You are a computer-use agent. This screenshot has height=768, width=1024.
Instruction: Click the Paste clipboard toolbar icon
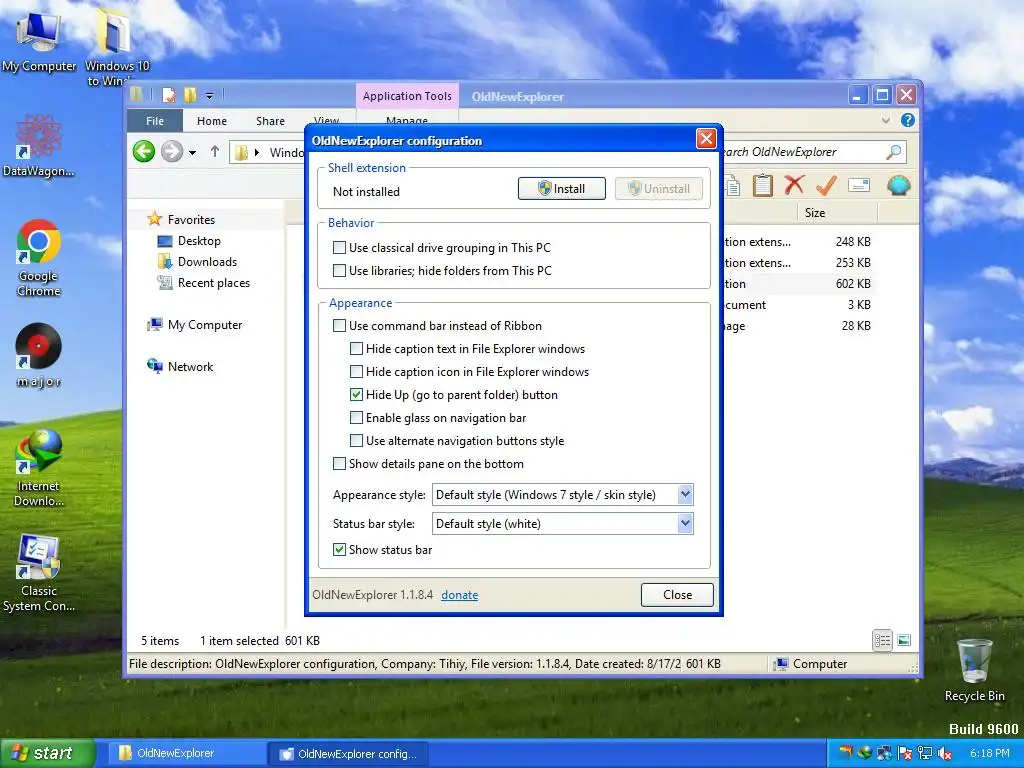pos(762,185)
